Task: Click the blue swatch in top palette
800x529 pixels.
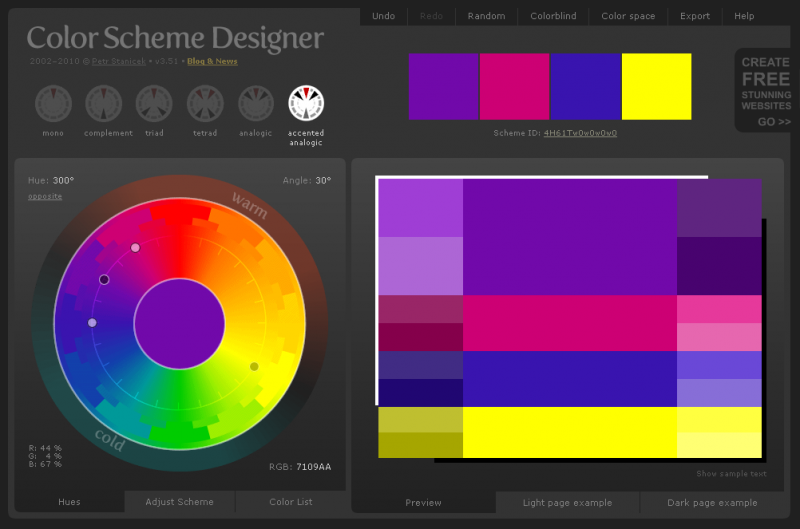Action: (586, 87)
